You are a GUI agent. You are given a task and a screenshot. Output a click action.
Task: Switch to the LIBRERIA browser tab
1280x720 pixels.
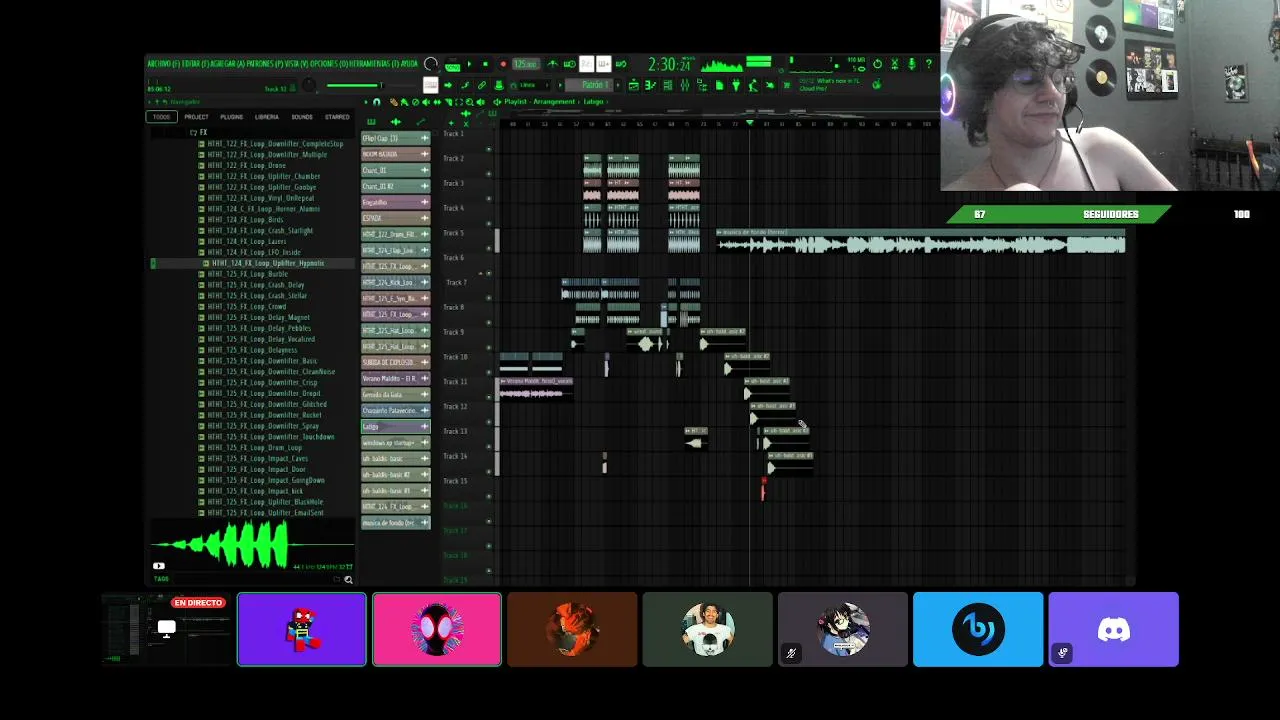coord(267,117)
